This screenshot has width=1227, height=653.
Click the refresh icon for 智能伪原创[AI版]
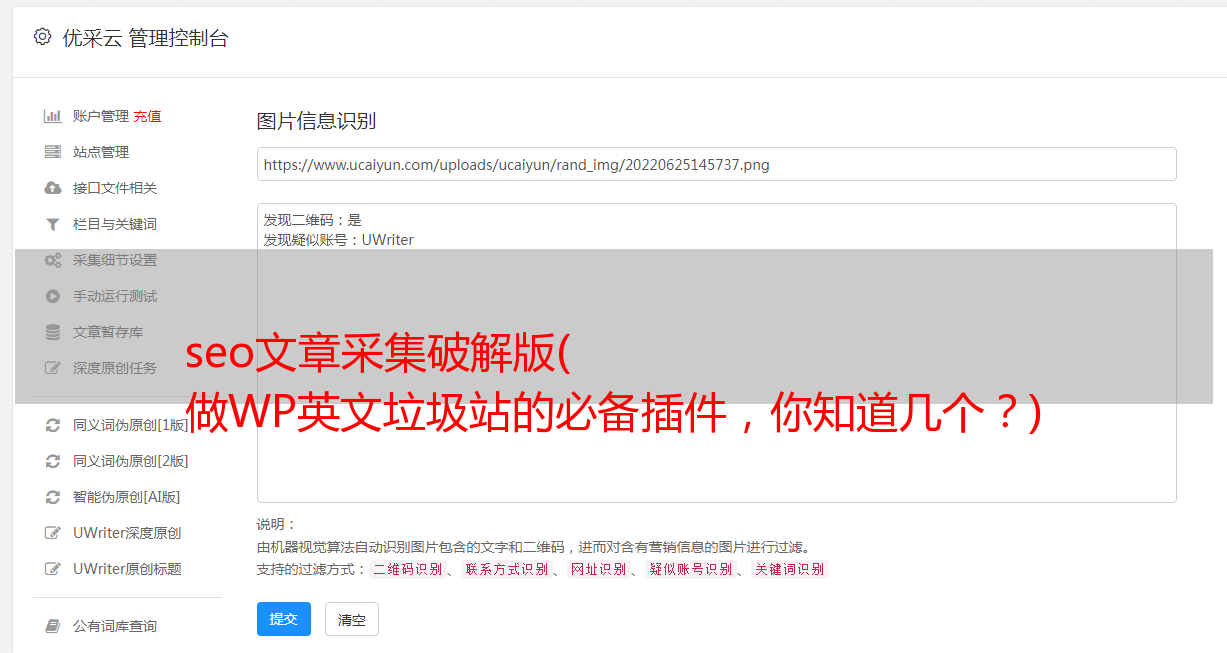(53, 497)
